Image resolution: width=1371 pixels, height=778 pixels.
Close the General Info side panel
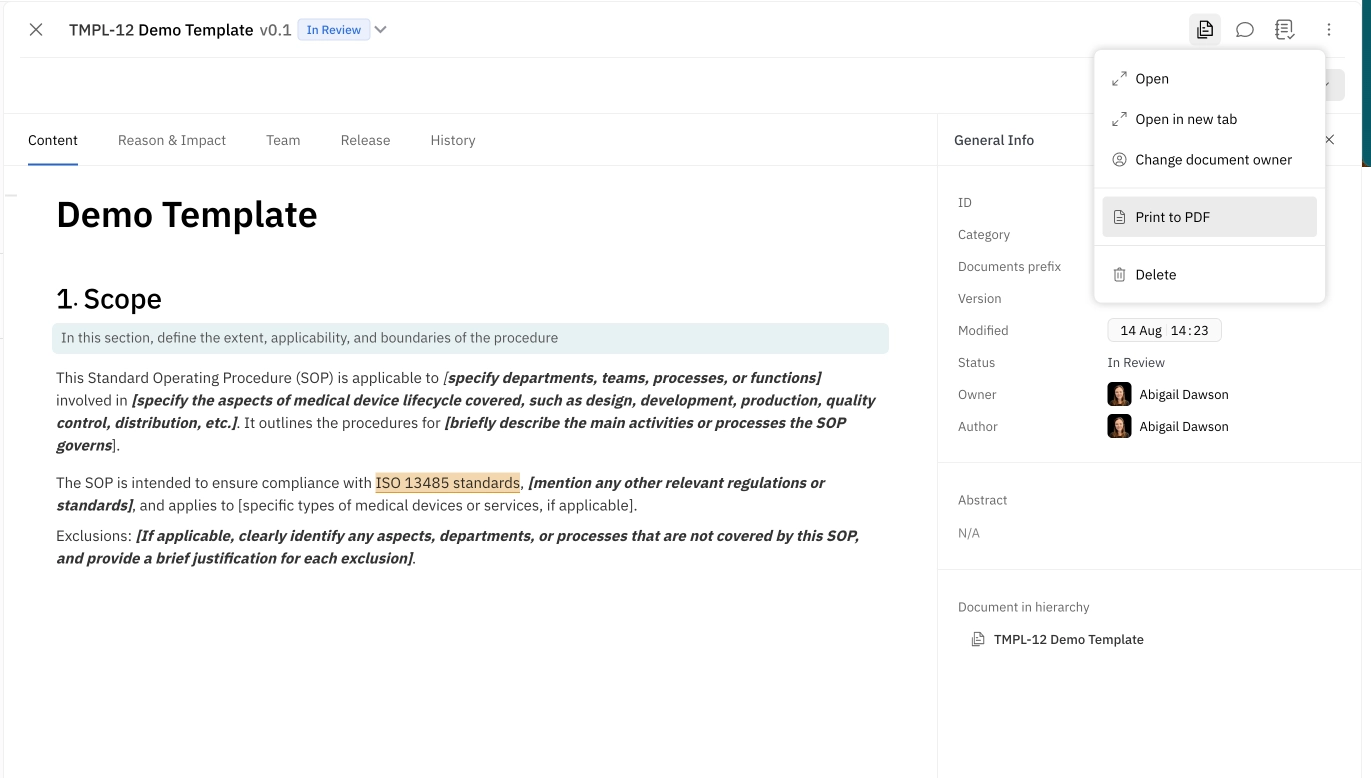(x=1329, y=140)
